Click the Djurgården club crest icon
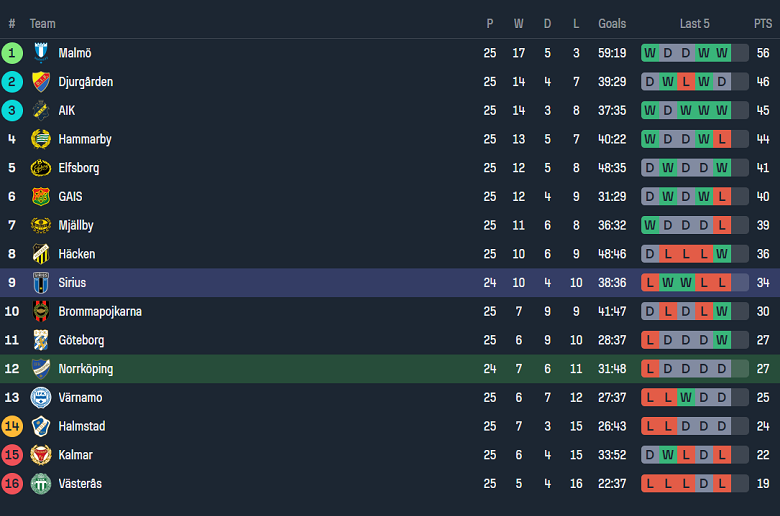The image size is (780, 516). pyautogui.click(x=41, y=82)
